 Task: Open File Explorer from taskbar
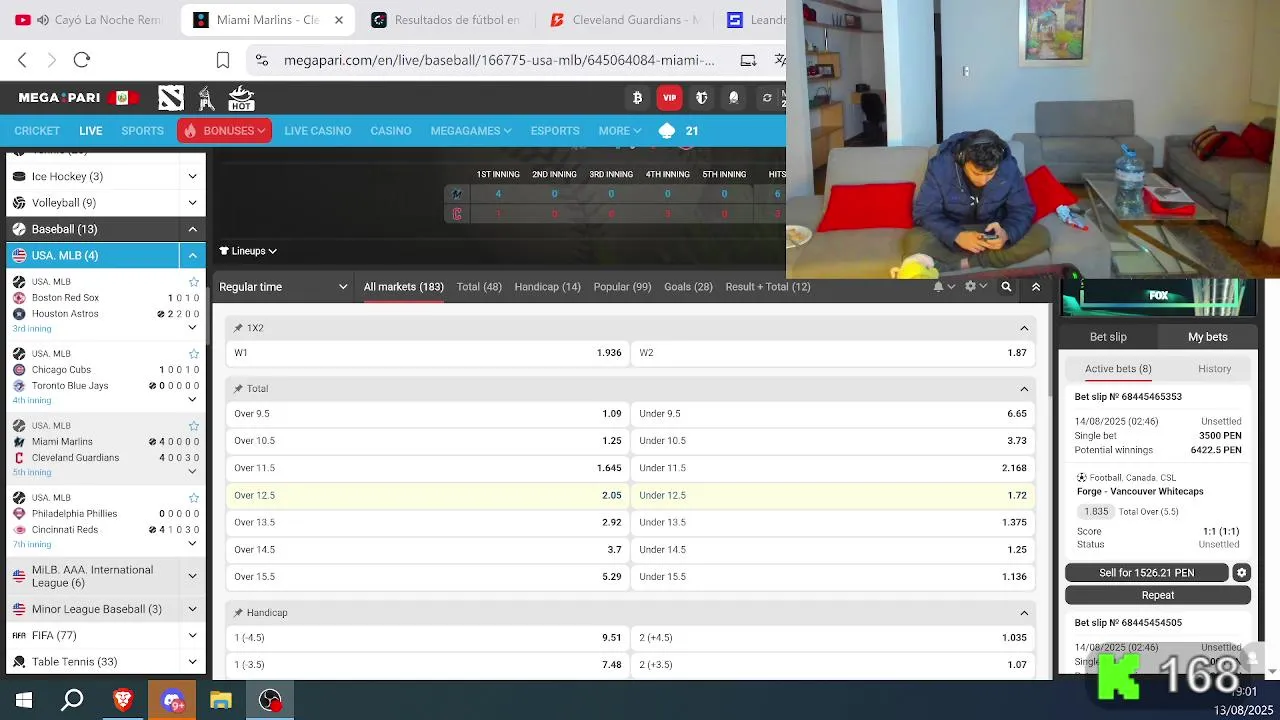[x=221, y=700]
